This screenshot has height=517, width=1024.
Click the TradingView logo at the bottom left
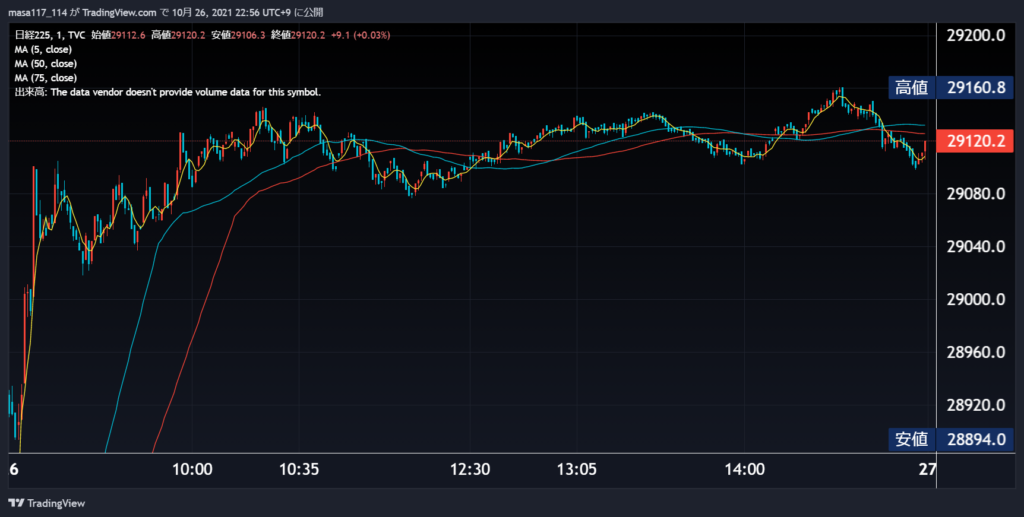[x=46, y=503]
